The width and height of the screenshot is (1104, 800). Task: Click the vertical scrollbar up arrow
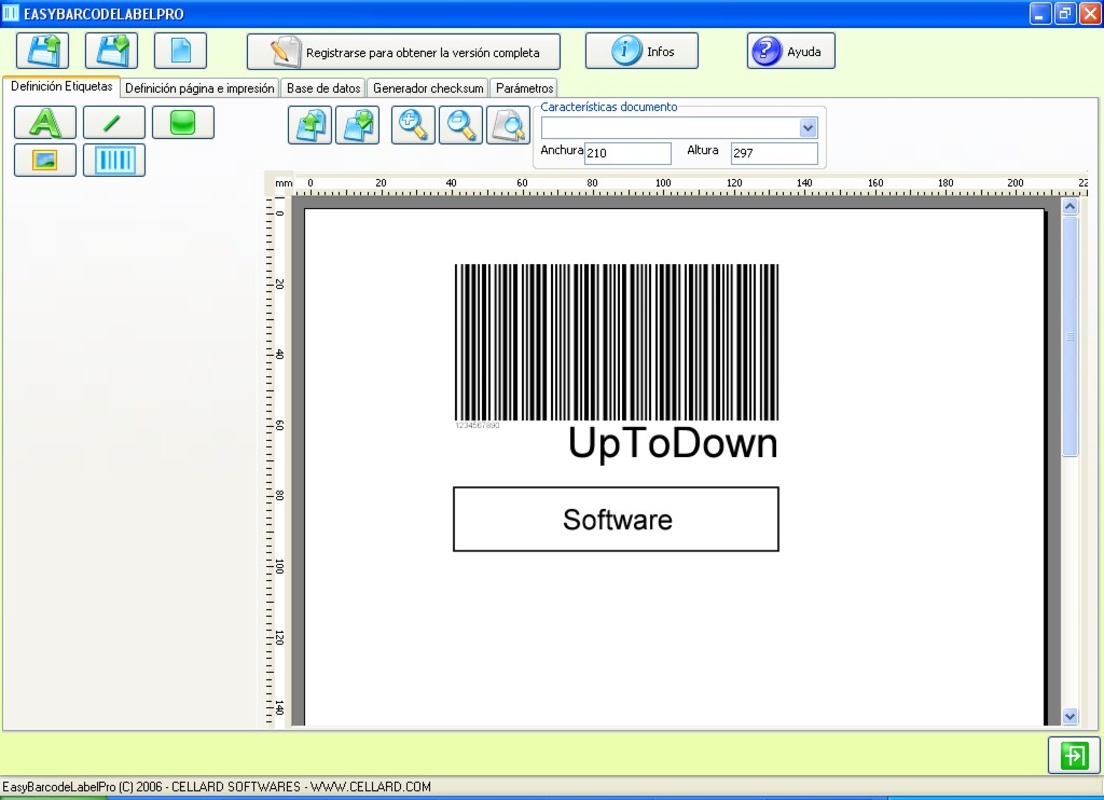click(x=1070, y=206)
